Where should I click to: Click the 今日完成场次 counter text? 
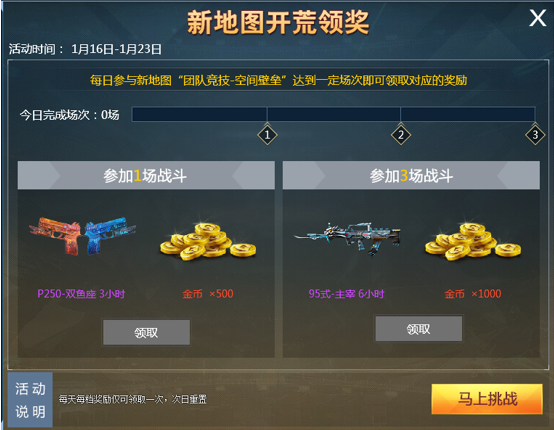69,115
